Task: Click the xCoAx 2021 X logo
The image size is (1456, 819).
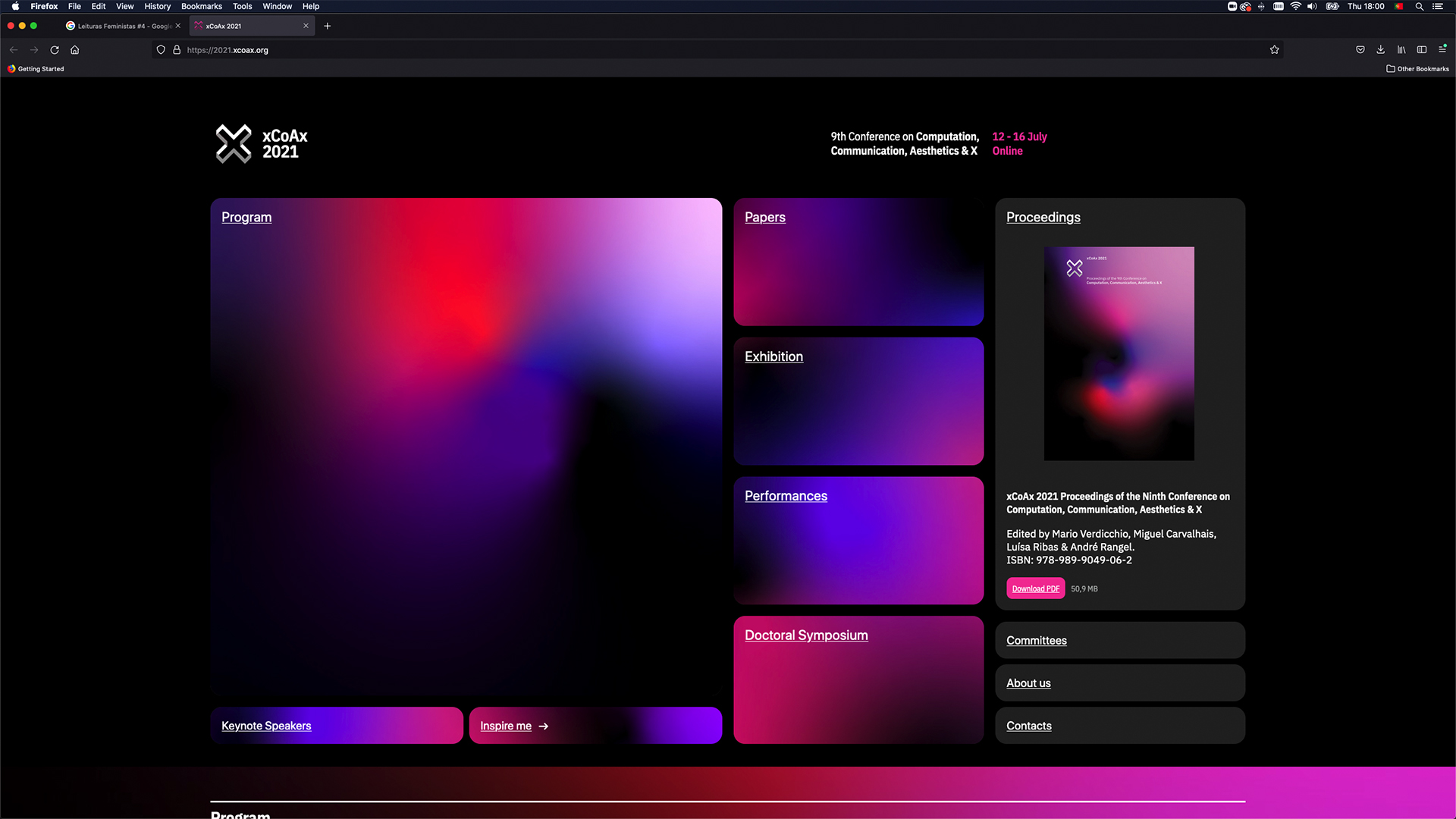Action: (x=234, y=143)
